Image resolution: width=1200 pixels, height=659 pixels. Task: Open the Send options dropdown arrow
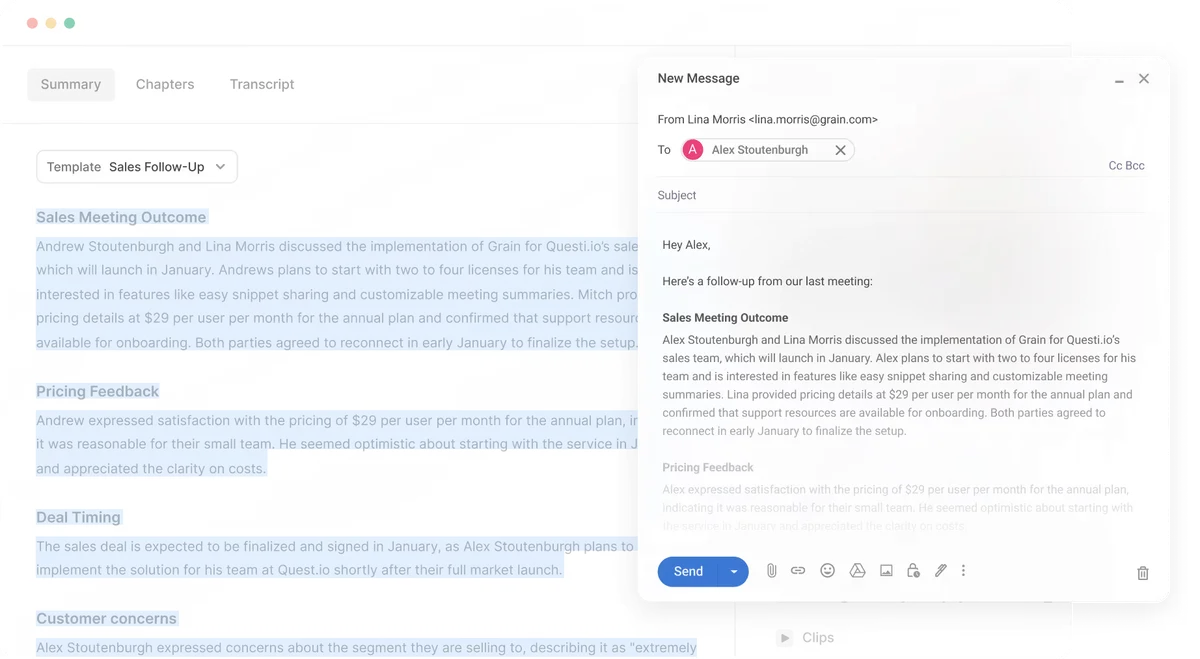733,571
